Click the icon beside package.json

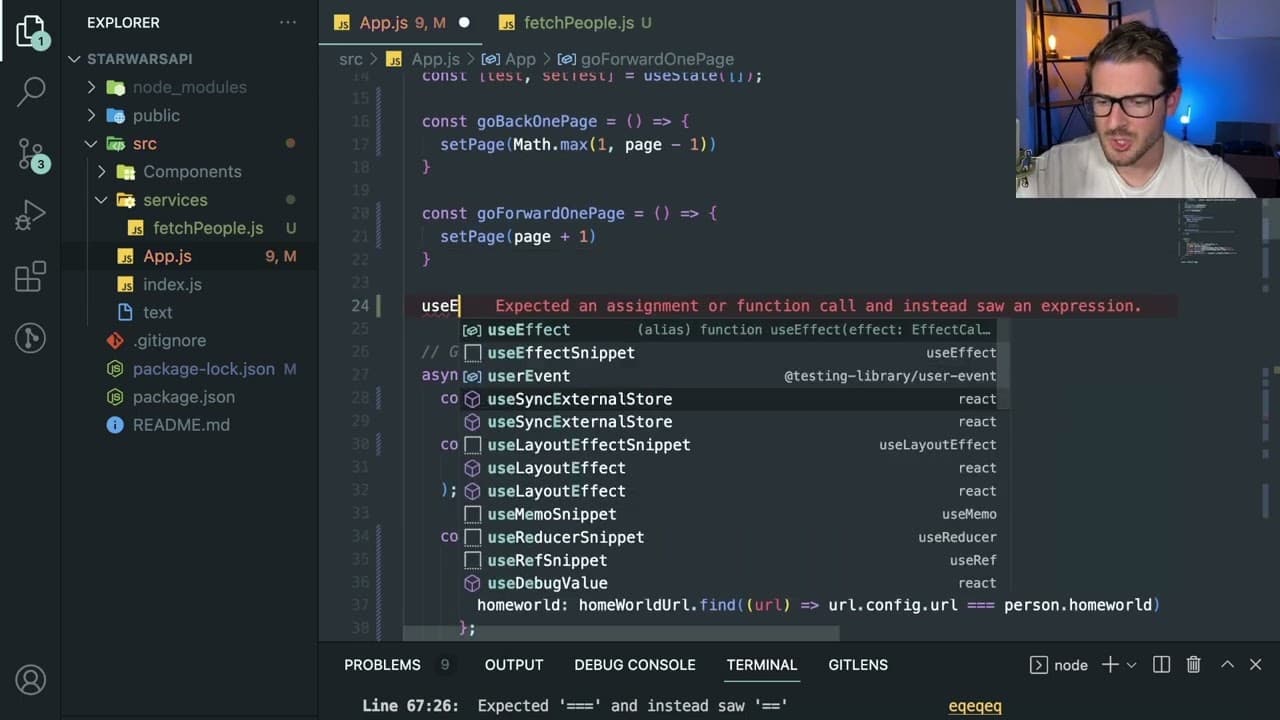pos(115,397)
